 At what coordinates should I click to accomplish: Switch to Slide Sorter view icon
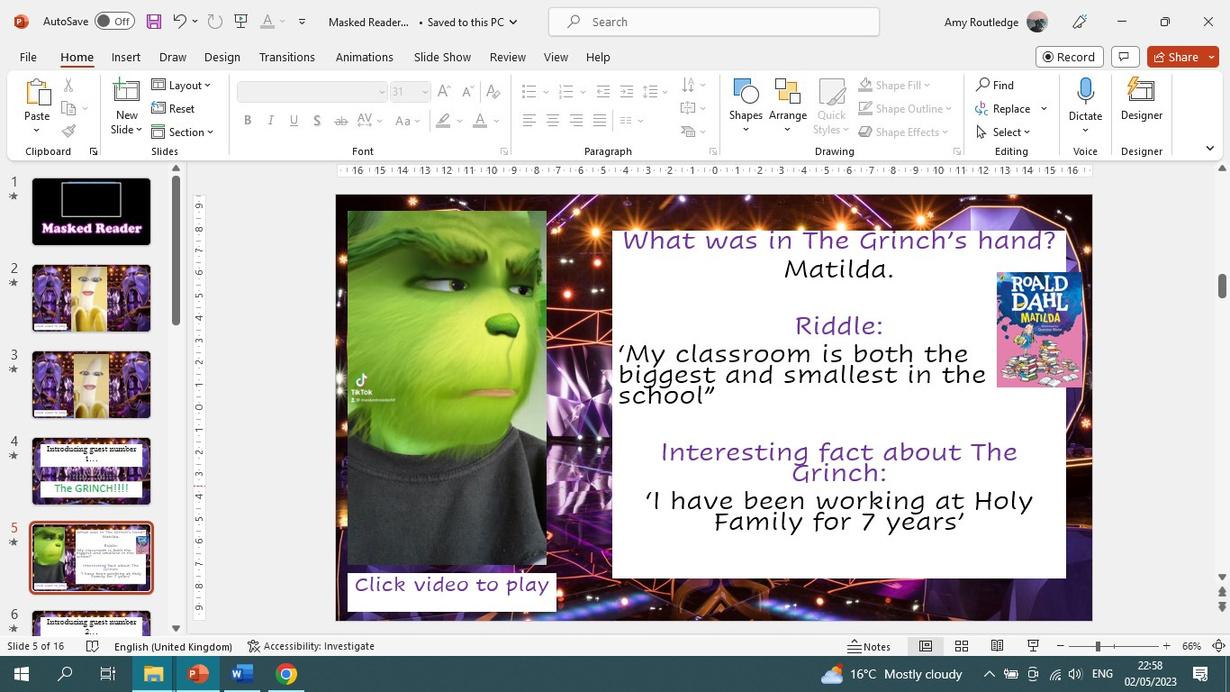pyautogui.click(x=961, y=646)
